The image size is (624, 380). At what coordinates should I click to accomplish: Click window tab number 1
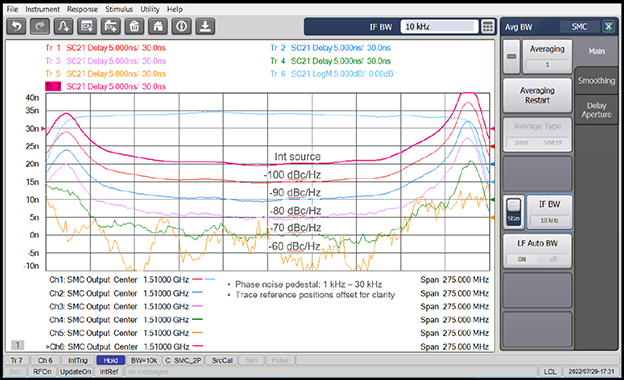point(17,345)
